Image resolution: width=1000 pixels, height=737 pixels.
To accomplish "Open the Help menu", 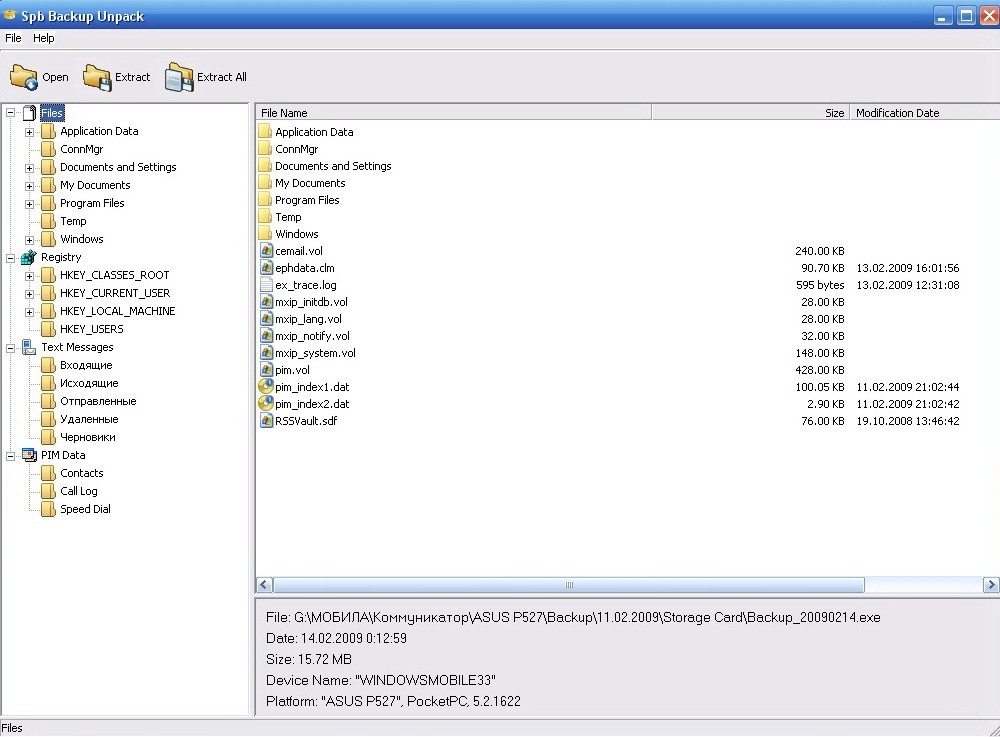I will pyautogui.click(x=43, y=38).
